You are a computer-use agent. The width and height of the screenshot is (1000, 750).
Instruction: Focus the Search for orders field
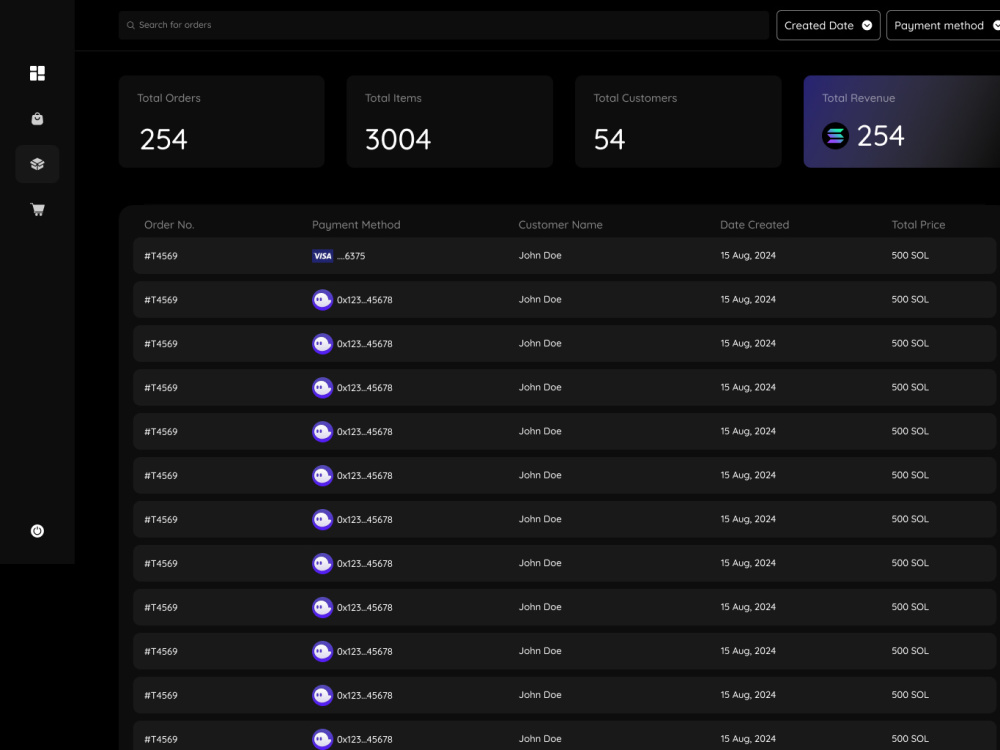coord(444,25)
